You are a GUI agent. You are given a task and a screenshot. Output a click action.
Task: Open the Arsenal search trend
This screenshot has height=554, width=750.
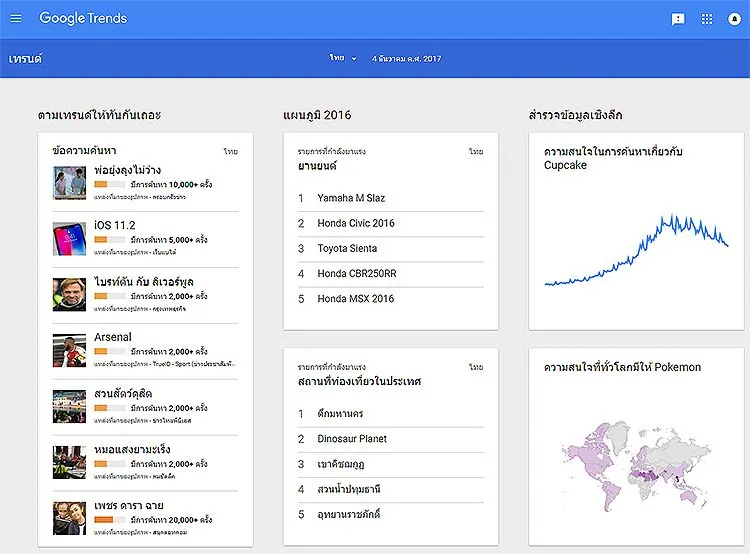click(x=113, y=337)
